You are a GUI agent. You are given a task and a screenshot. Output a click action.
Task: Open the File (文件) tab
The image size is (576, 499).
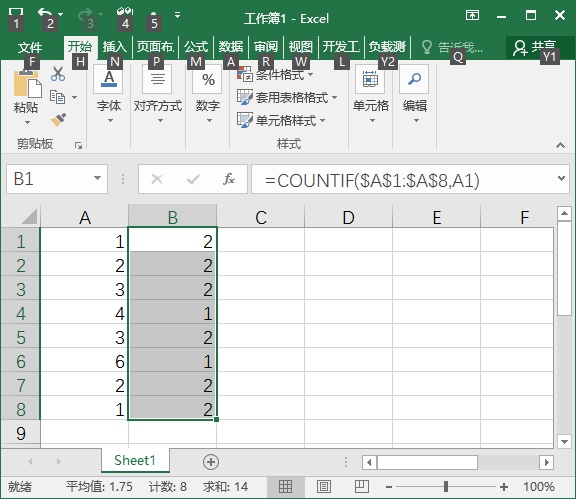tap(30, 47)
